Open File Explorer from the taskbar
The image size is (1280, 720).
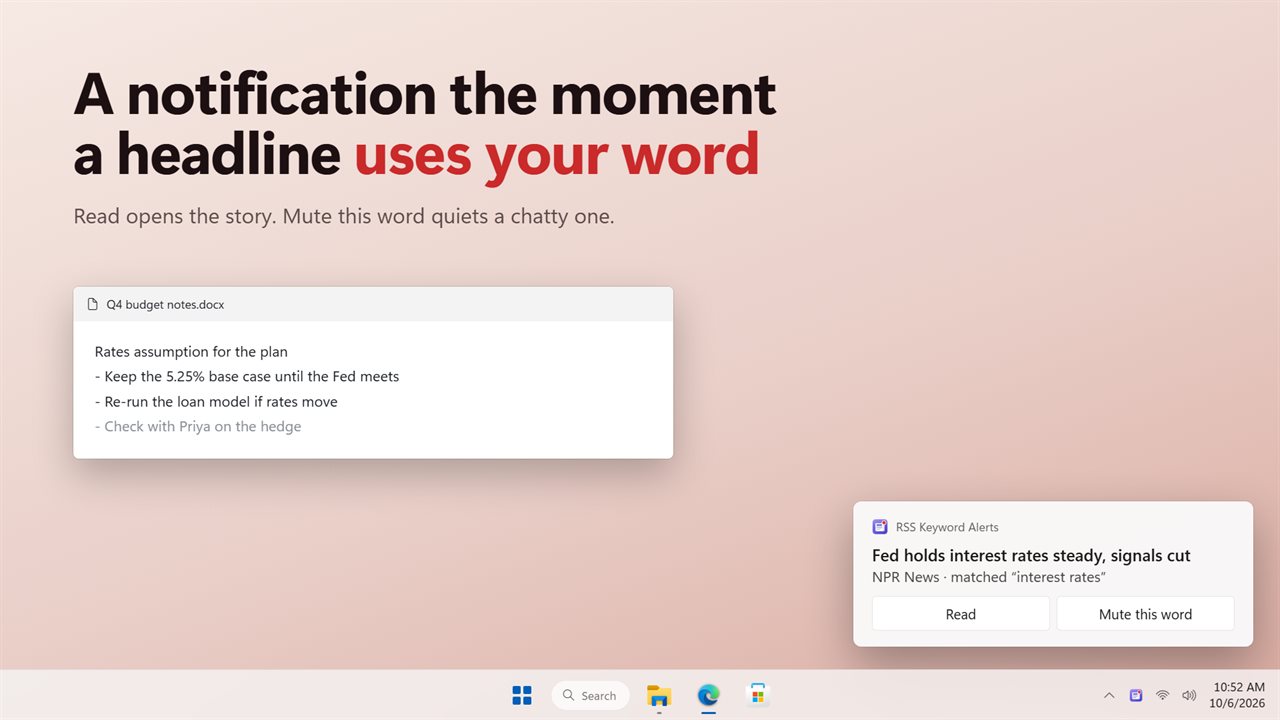(659, 695)
